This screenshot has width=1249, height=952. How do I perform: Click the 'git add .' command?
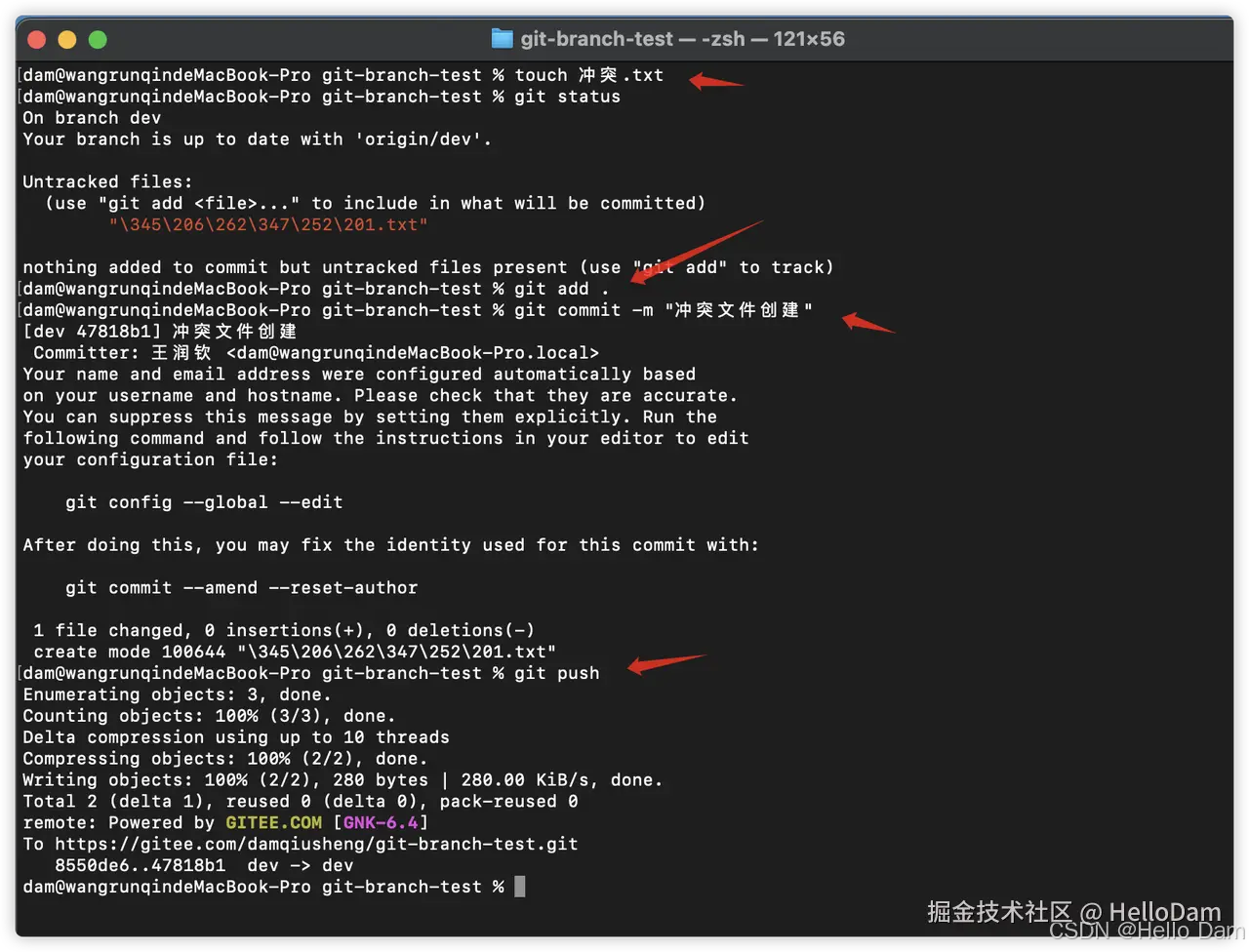point(562,289)
